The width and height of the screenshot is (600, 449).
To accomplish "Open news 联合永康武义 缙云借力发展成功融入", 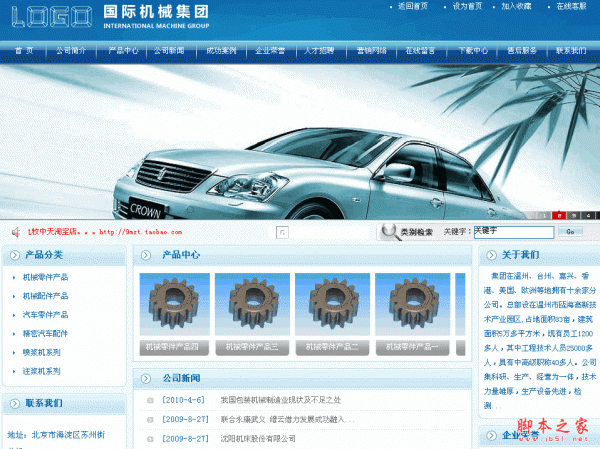I will [287, 420].
